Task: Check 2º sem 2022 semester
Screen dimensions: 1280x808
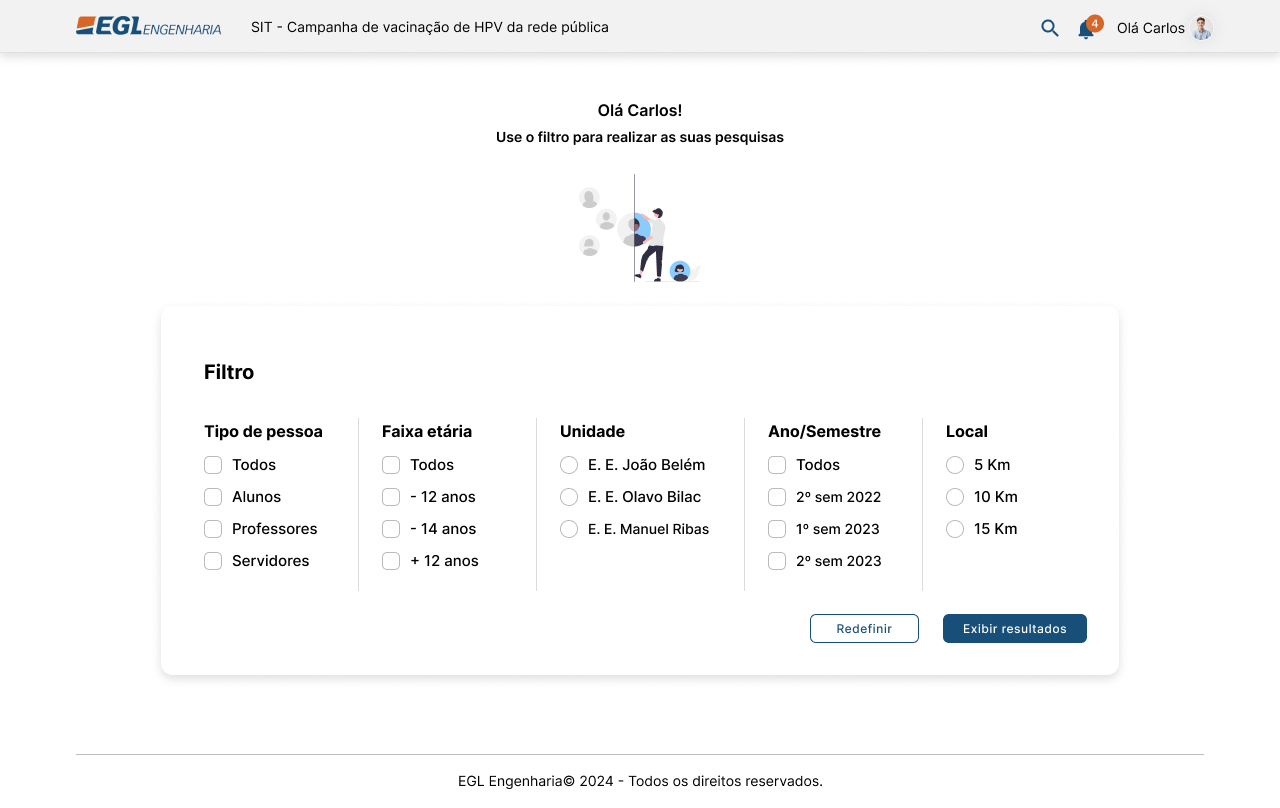Action: point(777,497)
